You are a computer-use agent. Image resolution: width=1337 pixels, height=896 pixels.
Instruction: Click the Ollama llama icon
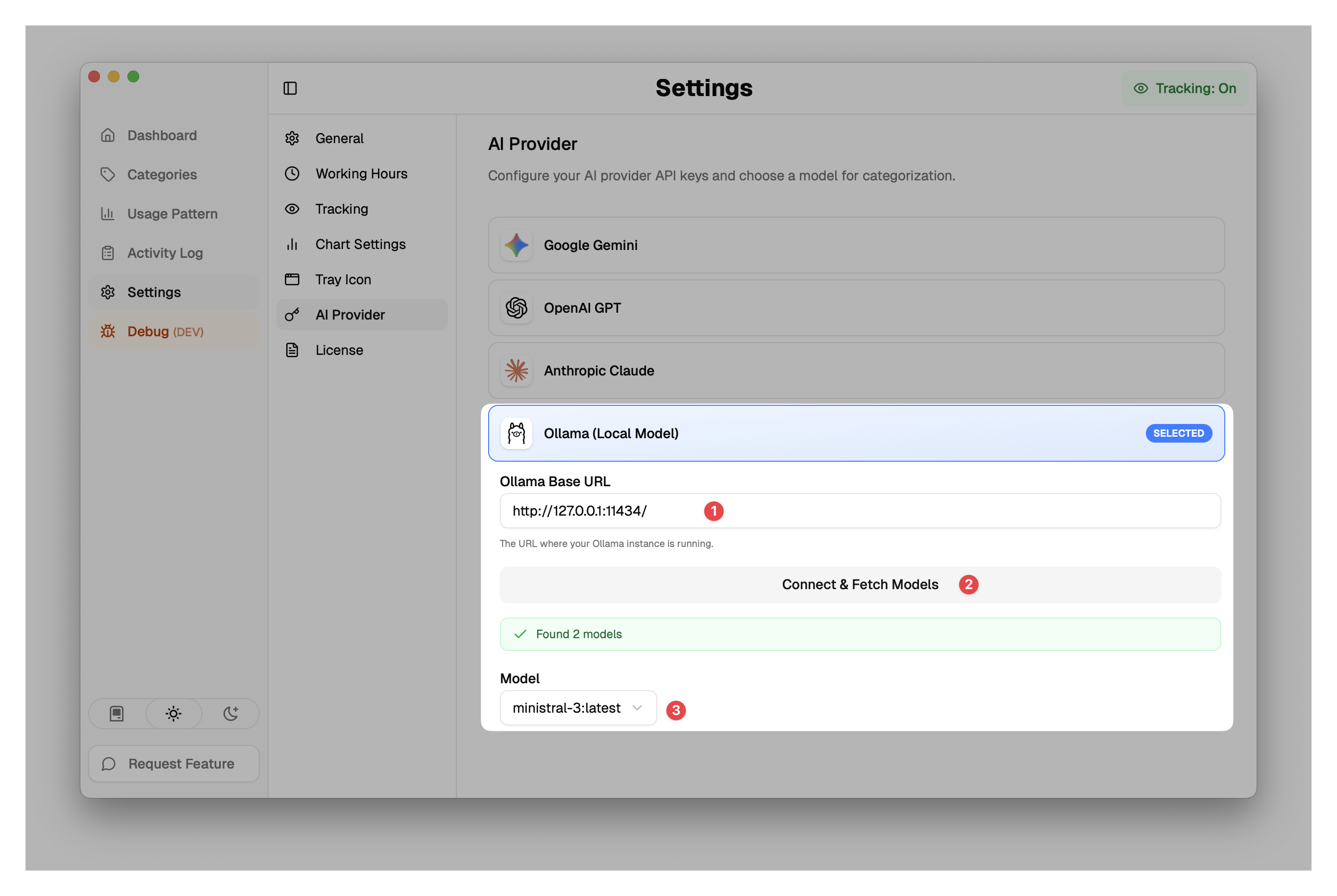click(x=516, y=433)
